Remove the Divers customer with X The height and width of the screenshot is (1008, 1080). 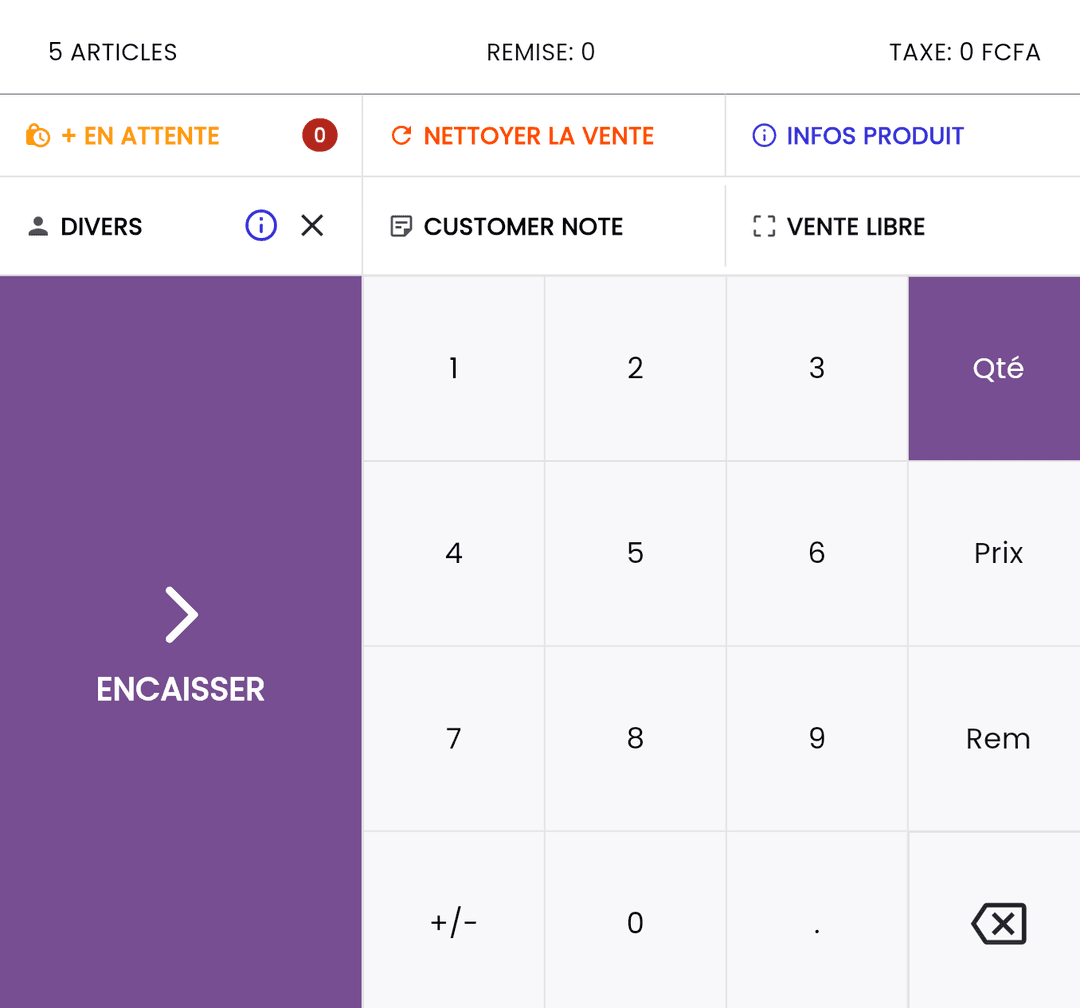coord(312,226)
